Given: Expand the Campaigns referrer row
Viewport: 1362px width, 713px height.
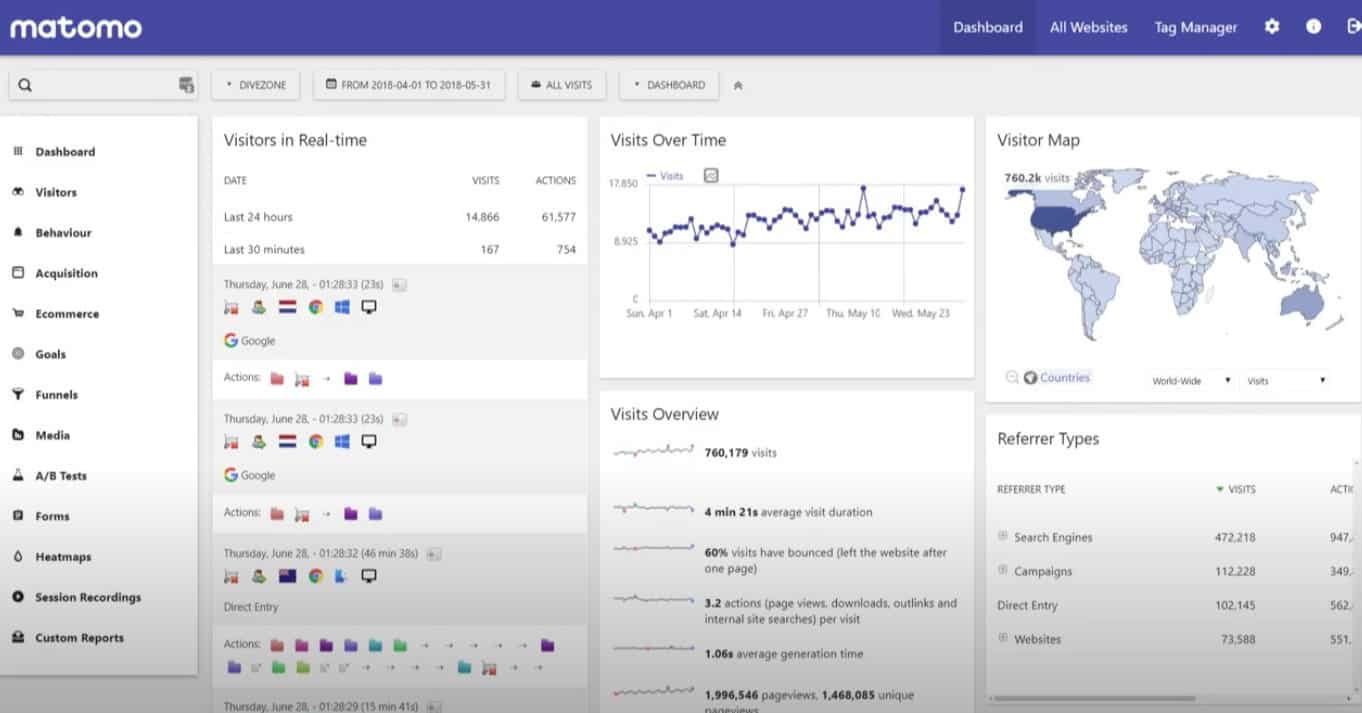Looking at the screenshot, I should [x=1002, y=570].
